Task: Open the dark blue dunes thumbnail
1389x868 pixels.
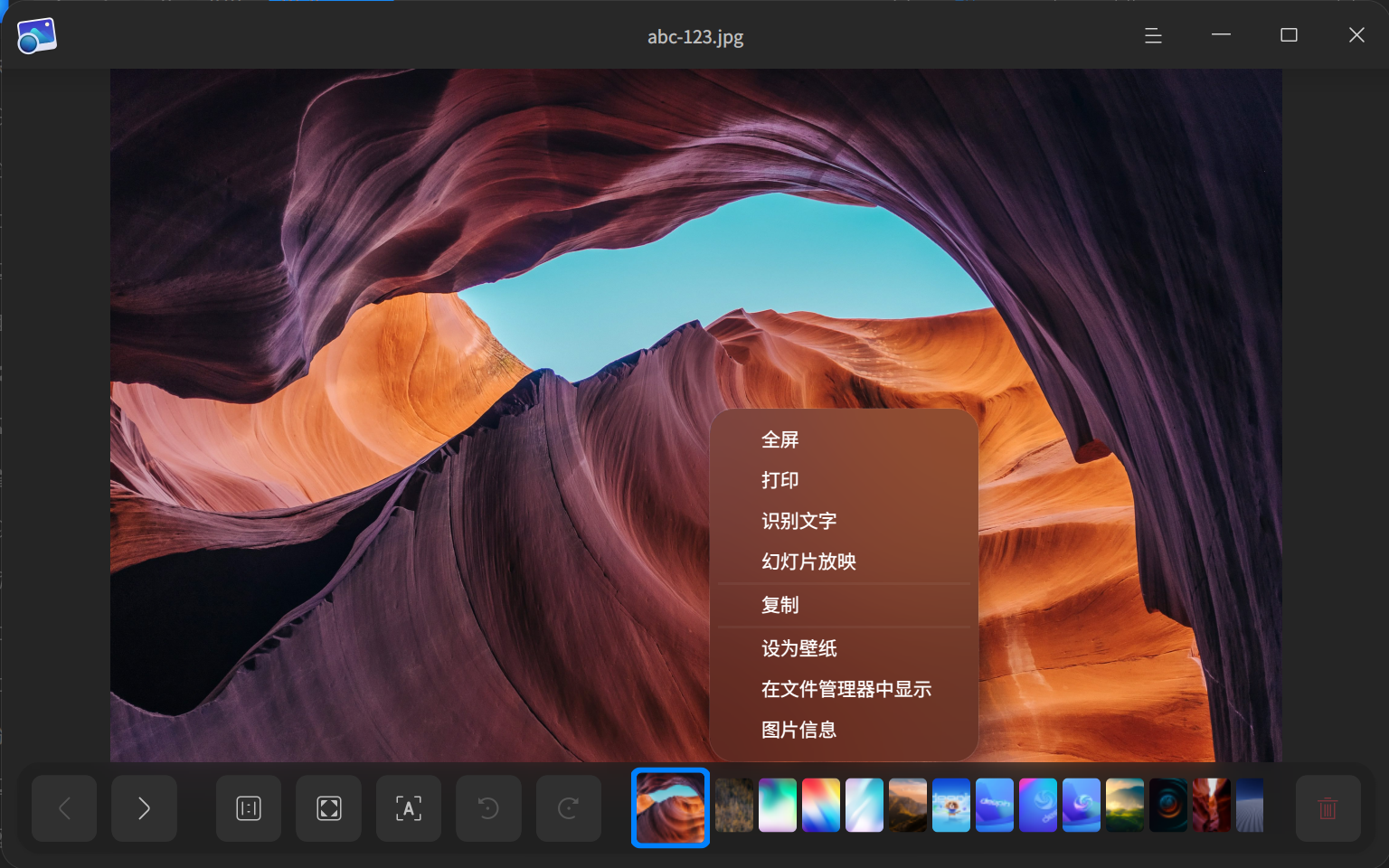Action: tap(1250, 805)
